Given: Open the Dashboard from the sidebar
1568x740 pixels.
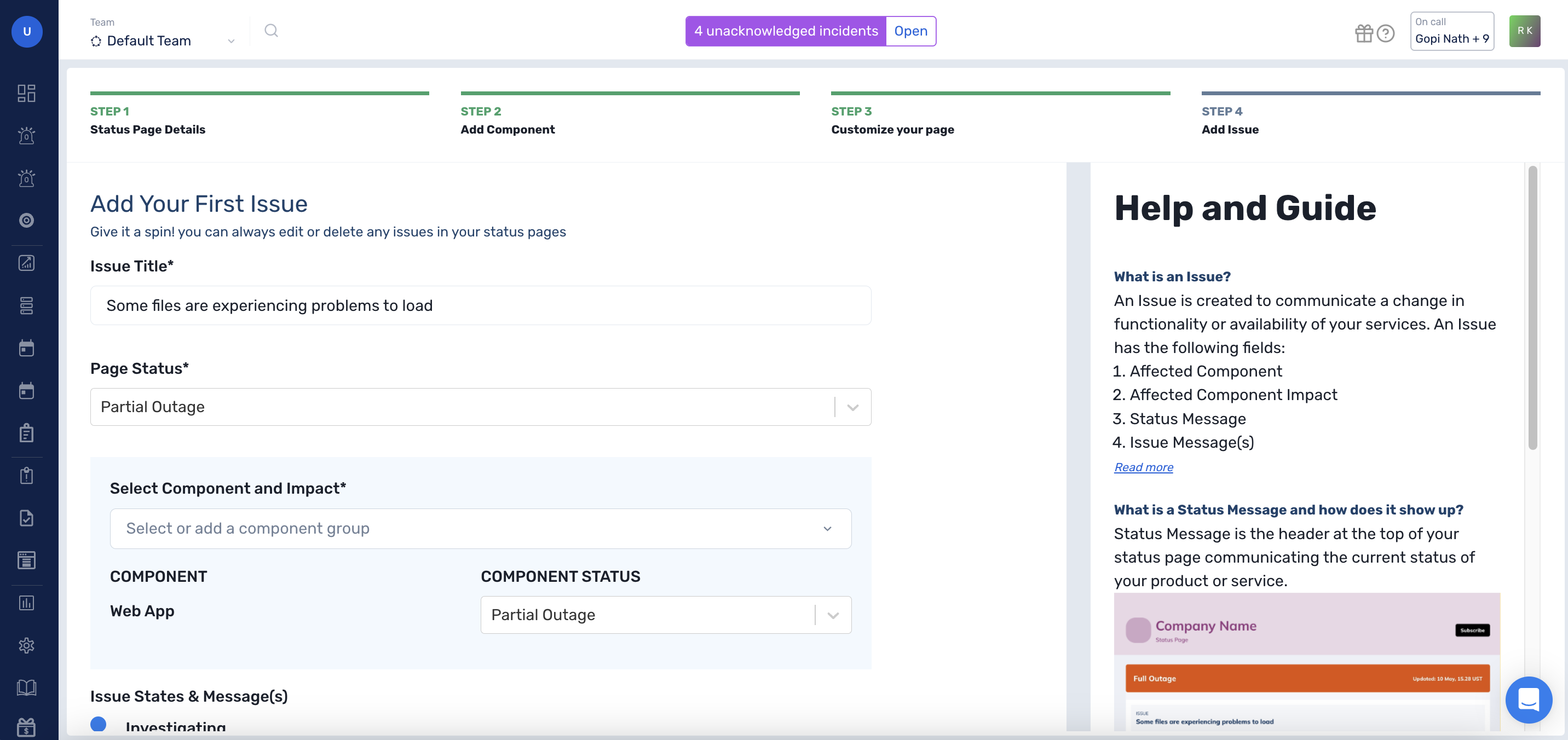Looking at the screenshot, I should (27, 93).
